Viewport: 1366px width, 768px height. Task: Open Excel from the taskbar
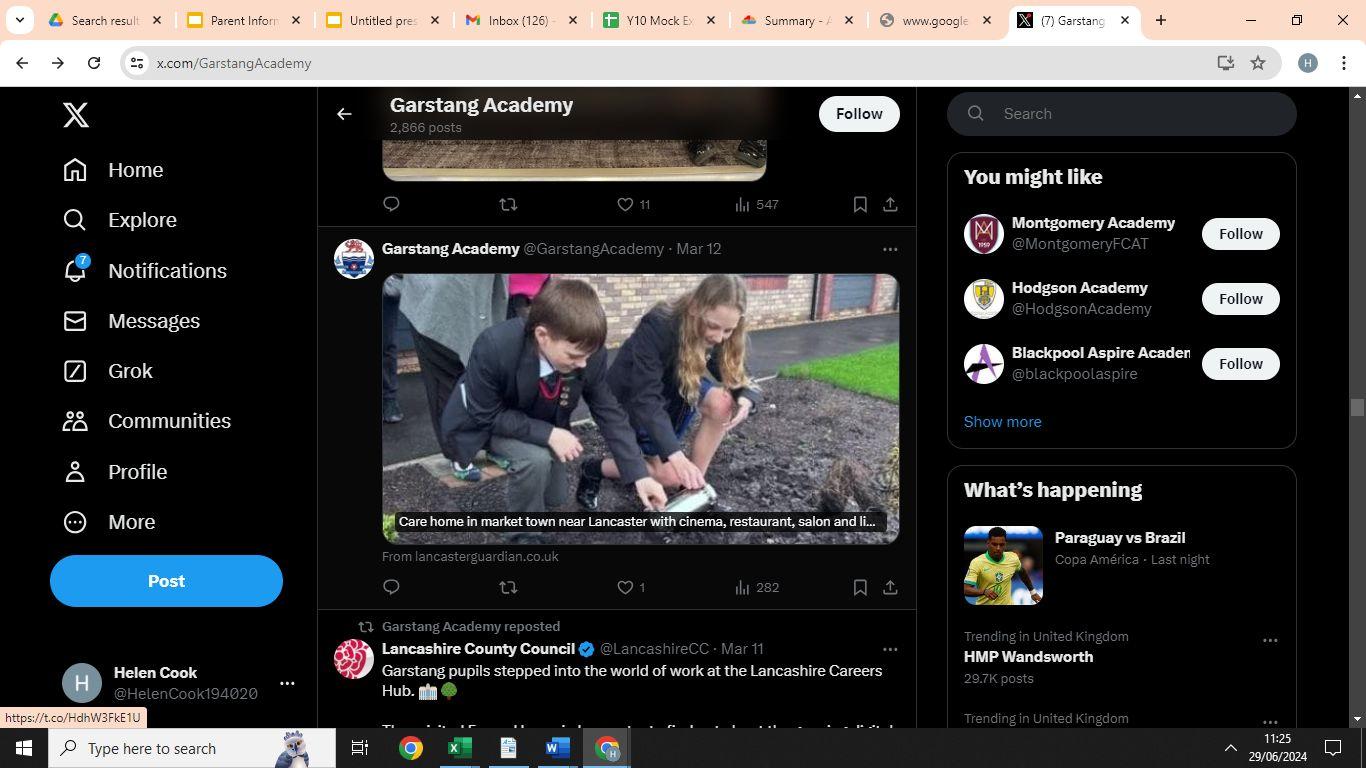tap(460, 748)
